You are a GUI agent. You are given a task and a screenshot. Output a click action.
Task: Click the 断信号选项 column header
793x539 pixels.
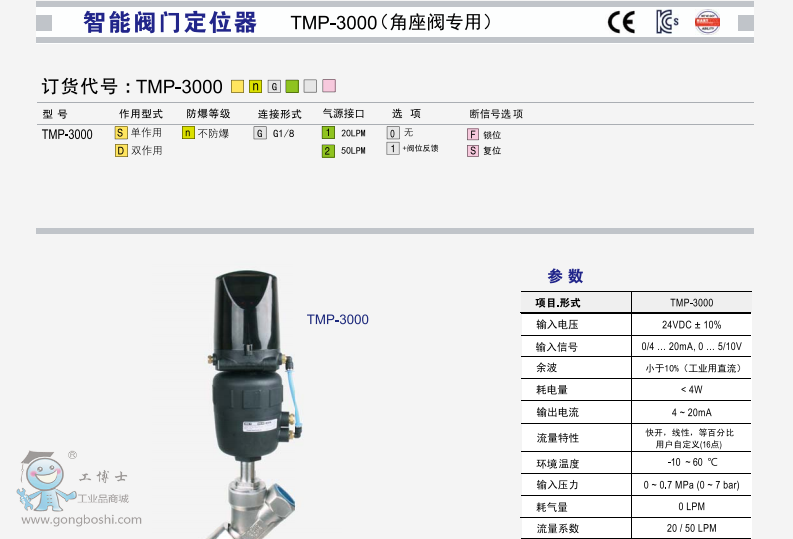point(496,114)
